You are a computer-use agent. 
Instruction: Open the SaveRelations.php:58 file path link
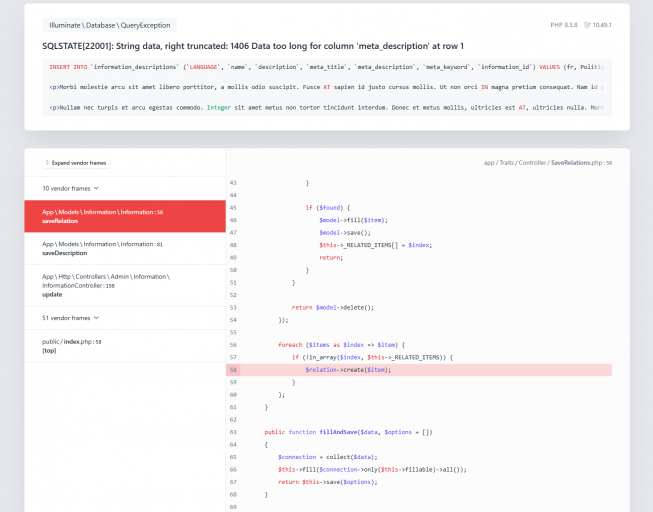tap(548, 163)
